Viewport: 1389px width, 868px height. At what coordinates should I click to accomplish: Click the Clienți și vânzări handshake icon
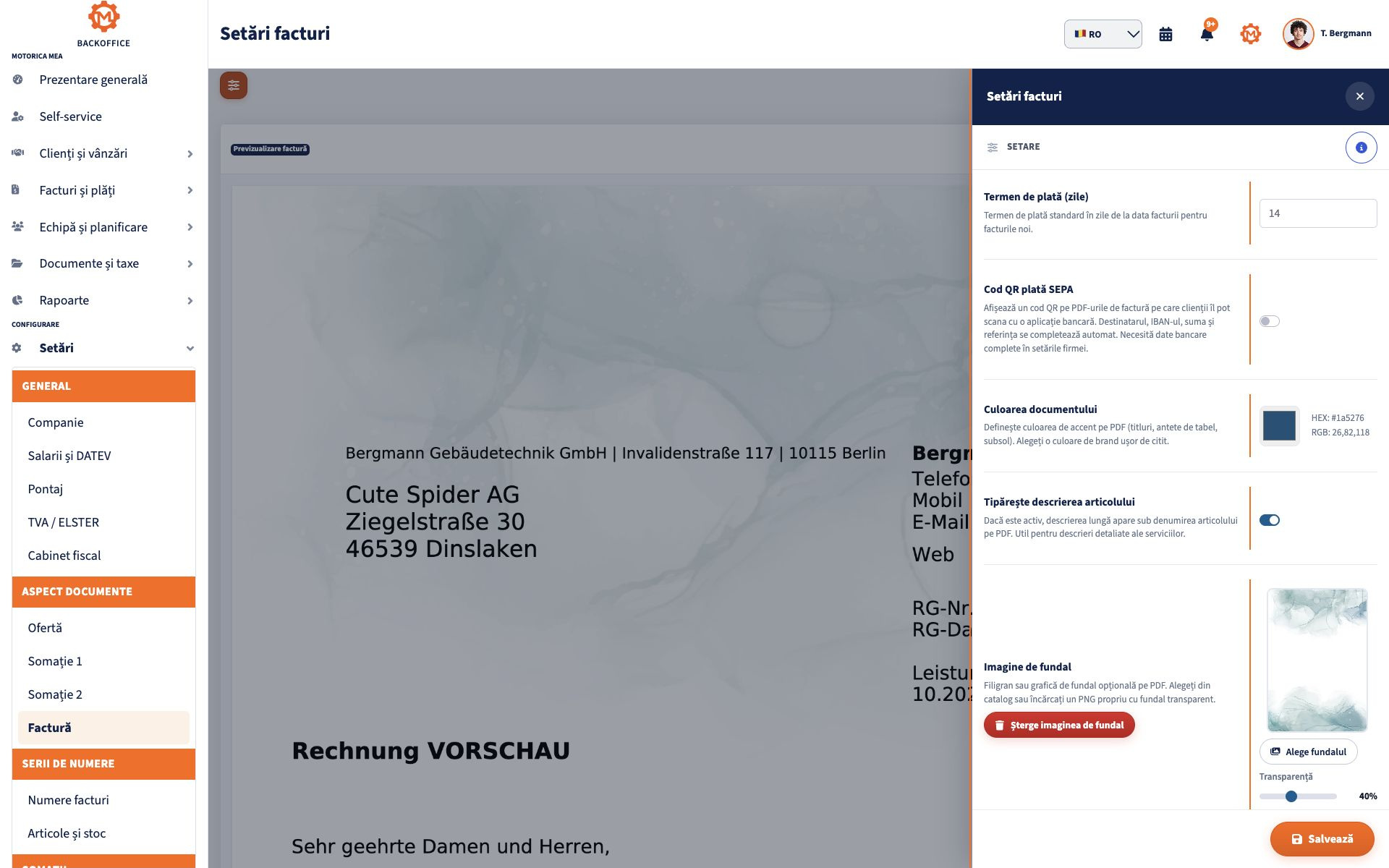pos(18,153)
